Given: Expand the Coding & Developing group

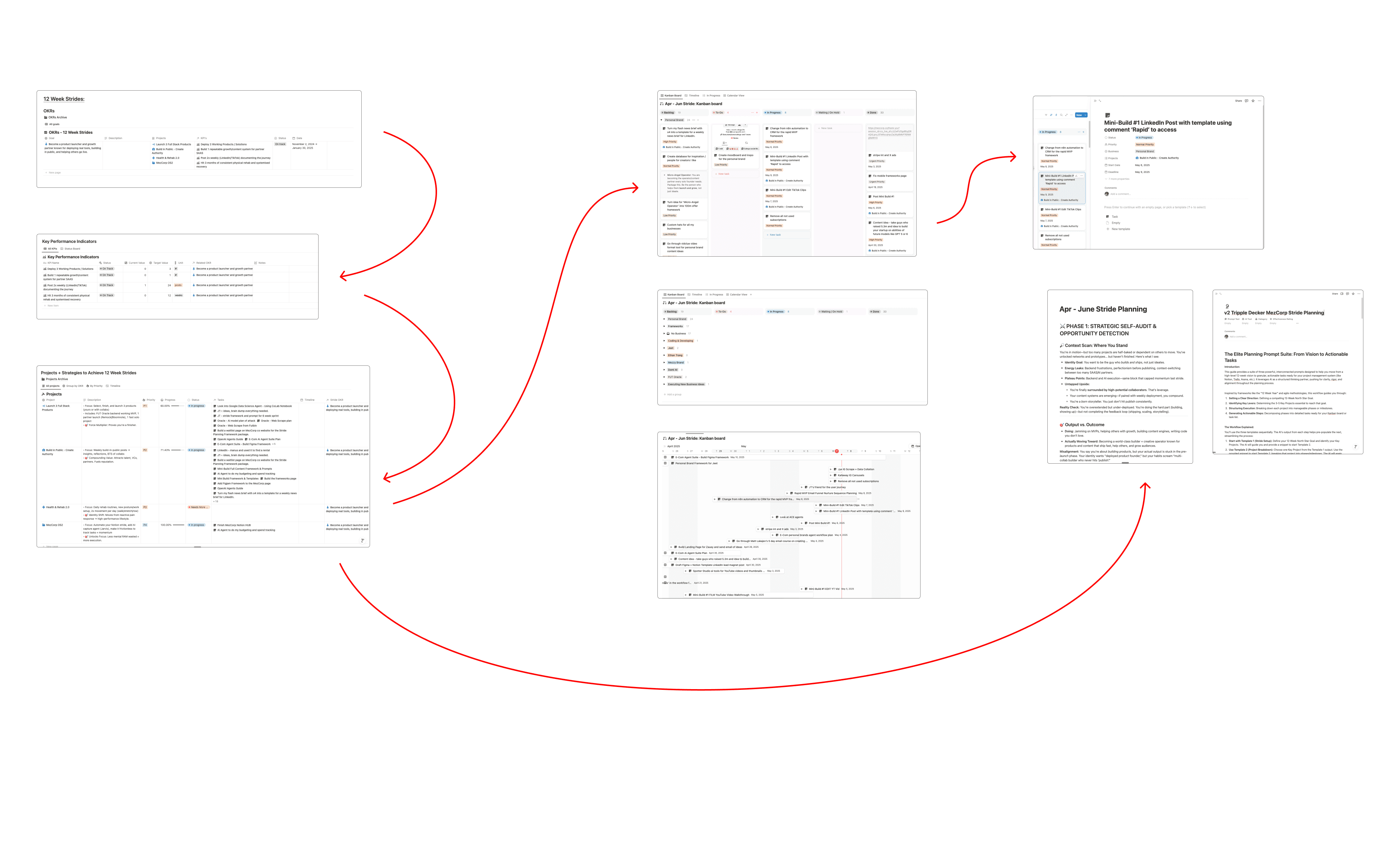Looking at the screenshot, I should pos(664,341).
